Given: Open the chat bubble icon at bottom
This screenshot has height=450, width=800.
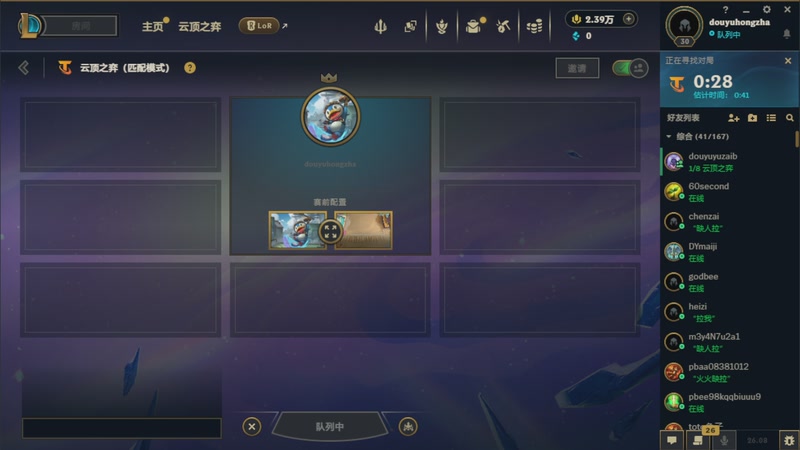Looking at the screenshot, I should 672,440.
